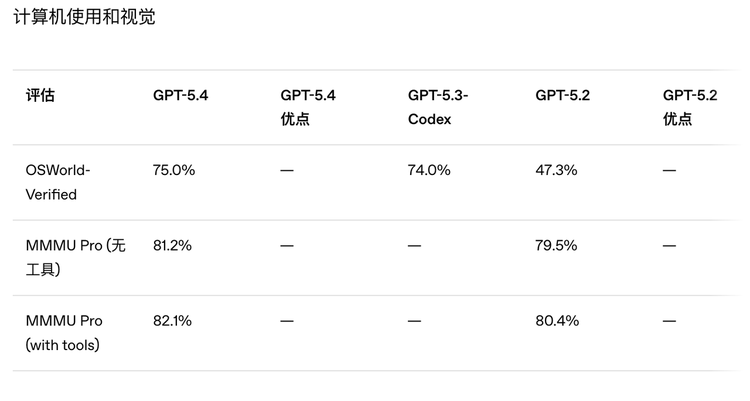Image resolution: width=750 pixels, height=401 pixels.
Task: Click GPT-5.2 优点 dash in MMMU Pro (with tools) row
Action: pyautogui.click(x=669, y=321)
